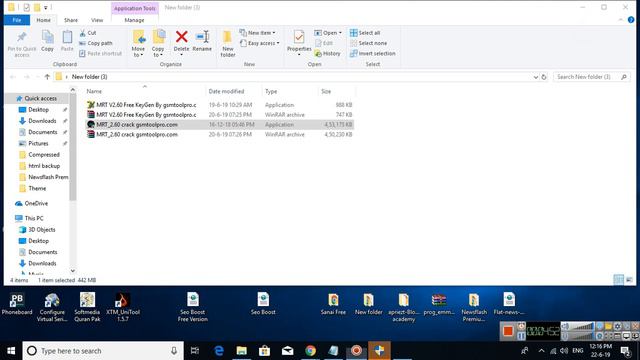Open the File tab
This screenshot has height=360, width=640.
click(x=17, y=20)
